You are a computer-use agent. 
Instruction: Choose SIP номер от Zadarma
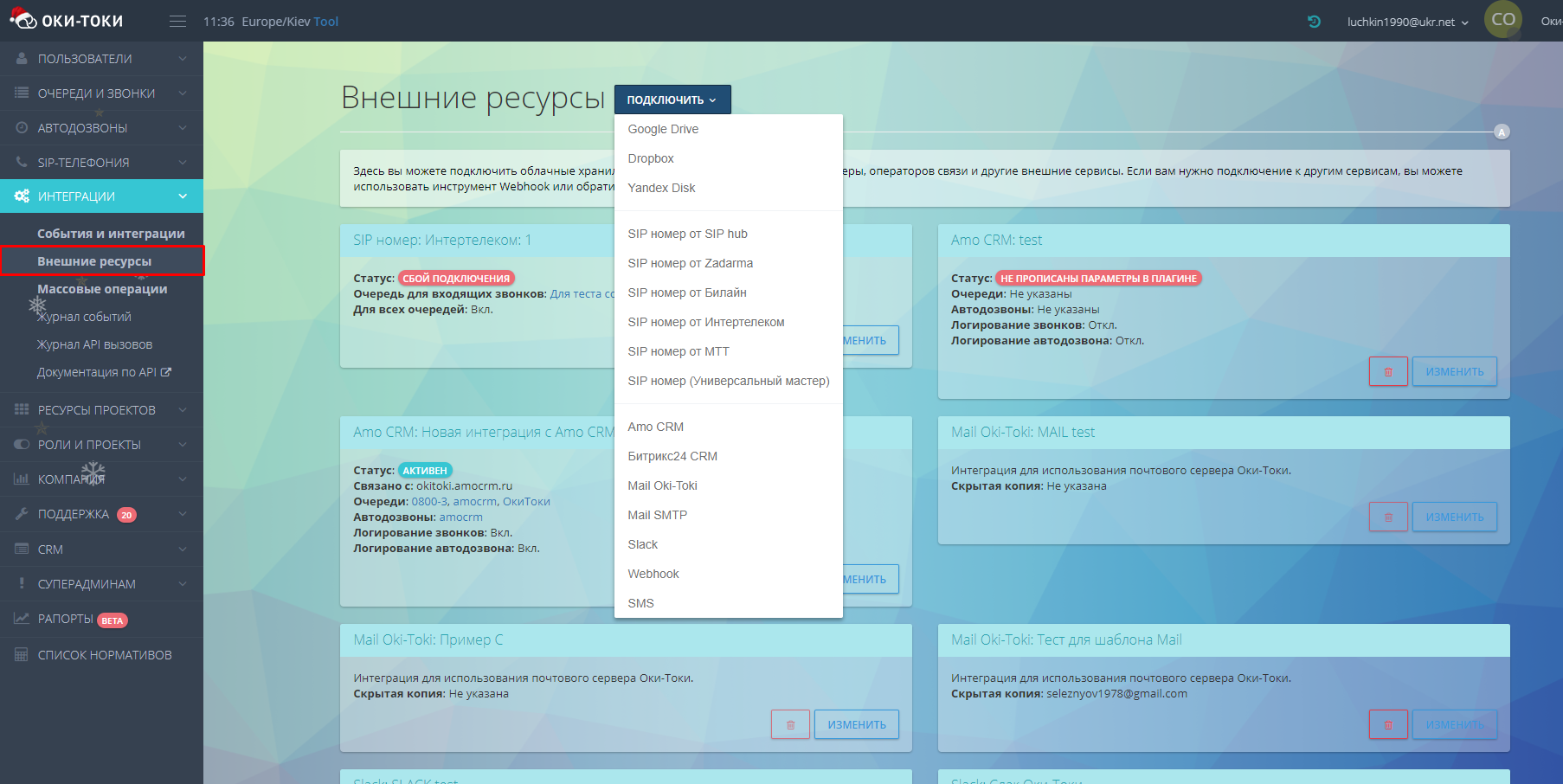click(729, 263)
